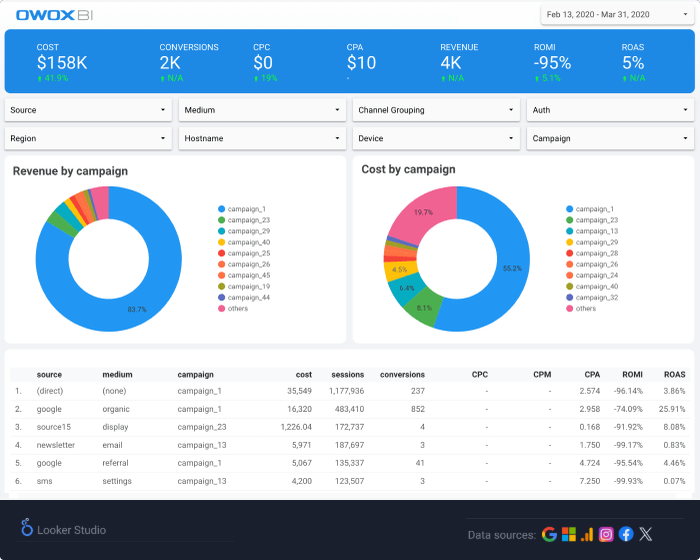Select the source15 table cell
Image resolution: width=700 pixels, height=560 pixels.
pos(54,427)
